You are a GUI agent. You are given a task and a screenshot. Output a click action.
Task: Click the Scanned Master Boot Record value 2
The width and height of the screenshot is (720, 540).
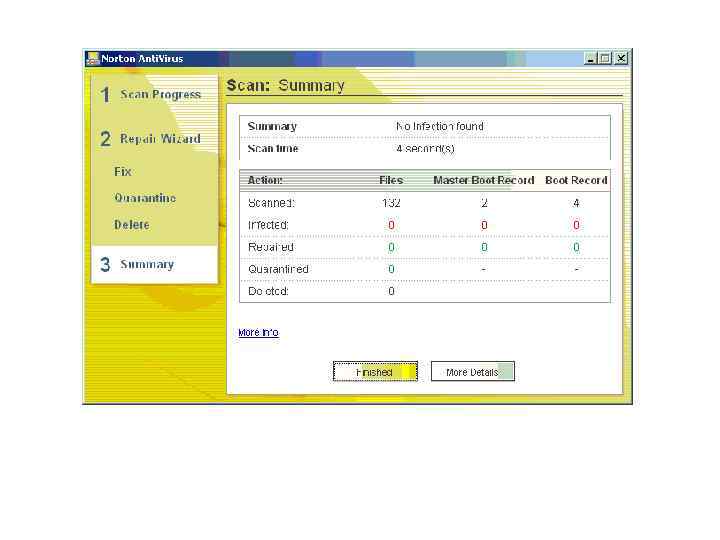pos(484,203)
